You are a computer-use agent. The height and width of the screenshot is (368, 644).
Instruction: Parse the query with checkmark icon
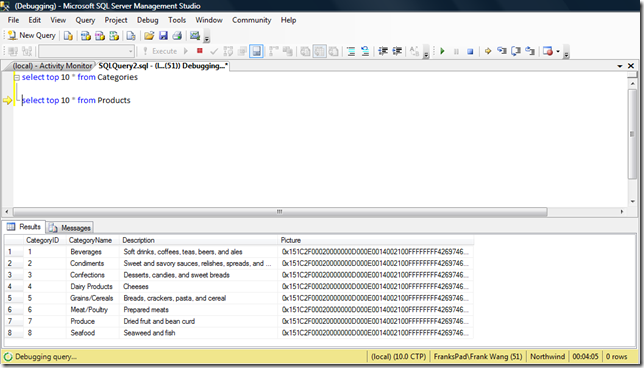(214, 51)
